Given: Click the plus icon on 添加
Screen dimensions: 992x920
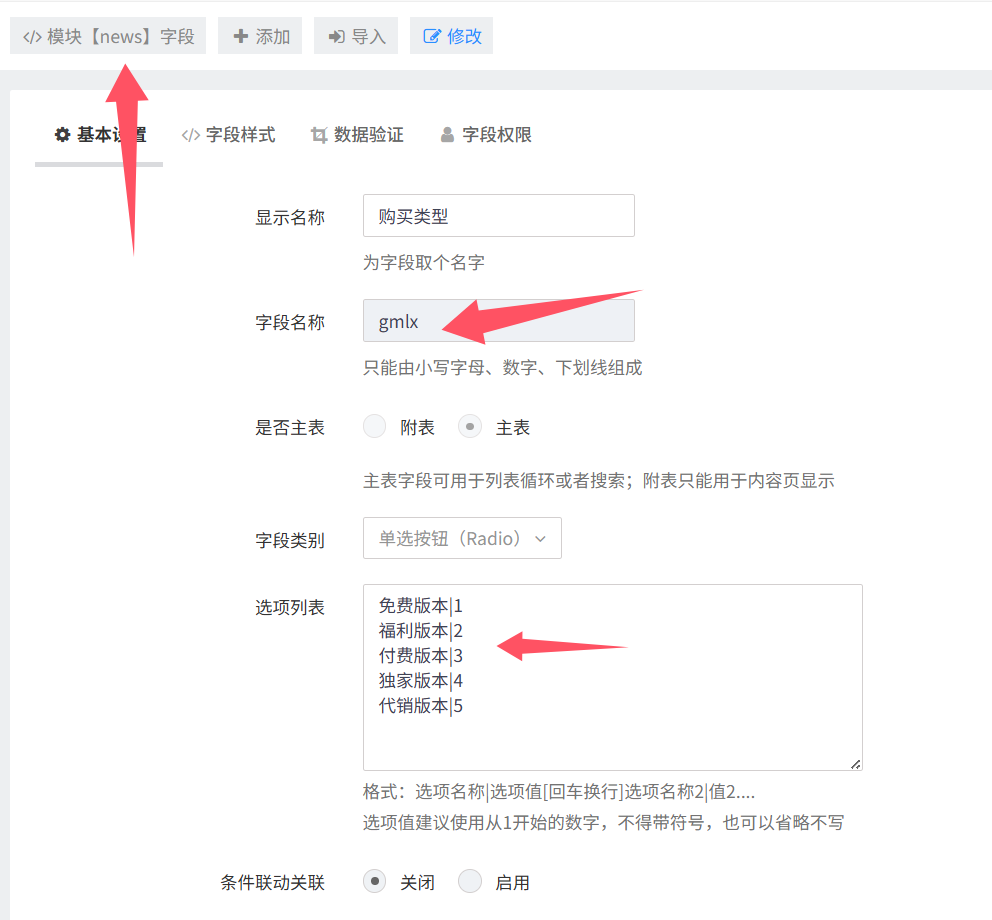Looking at the screenshot, I should 240,36.
